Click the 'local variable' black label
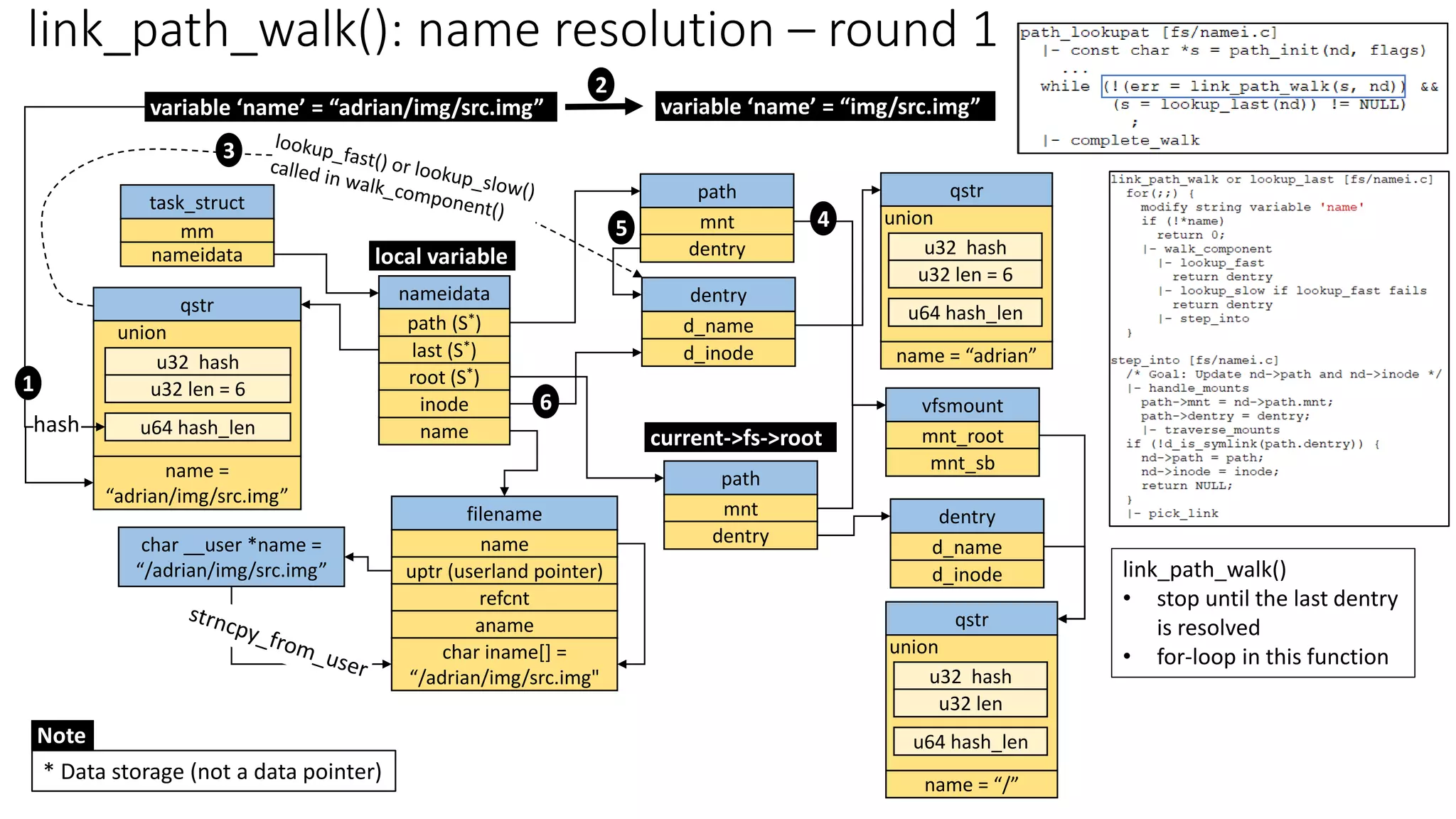Viewport: 1456px width, 819px height. pyautogui.click(x=441, y=256)
